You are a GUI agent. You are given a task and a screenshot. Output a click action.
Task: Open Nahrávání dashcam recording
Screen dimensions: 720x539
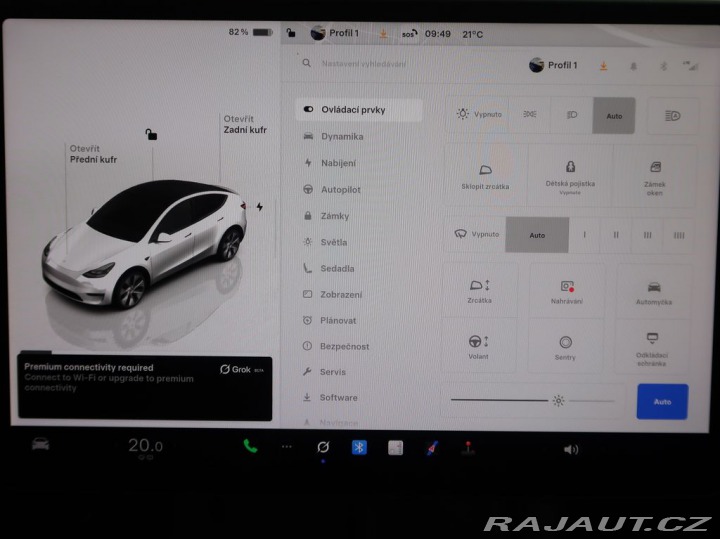567,292
